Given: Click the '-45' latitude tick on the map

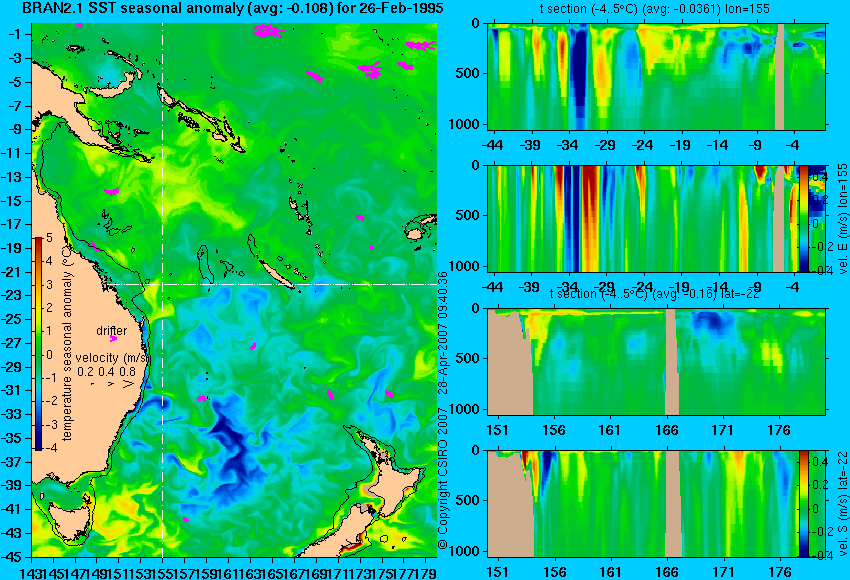Looking at the screenshot, I should point(12,557).
